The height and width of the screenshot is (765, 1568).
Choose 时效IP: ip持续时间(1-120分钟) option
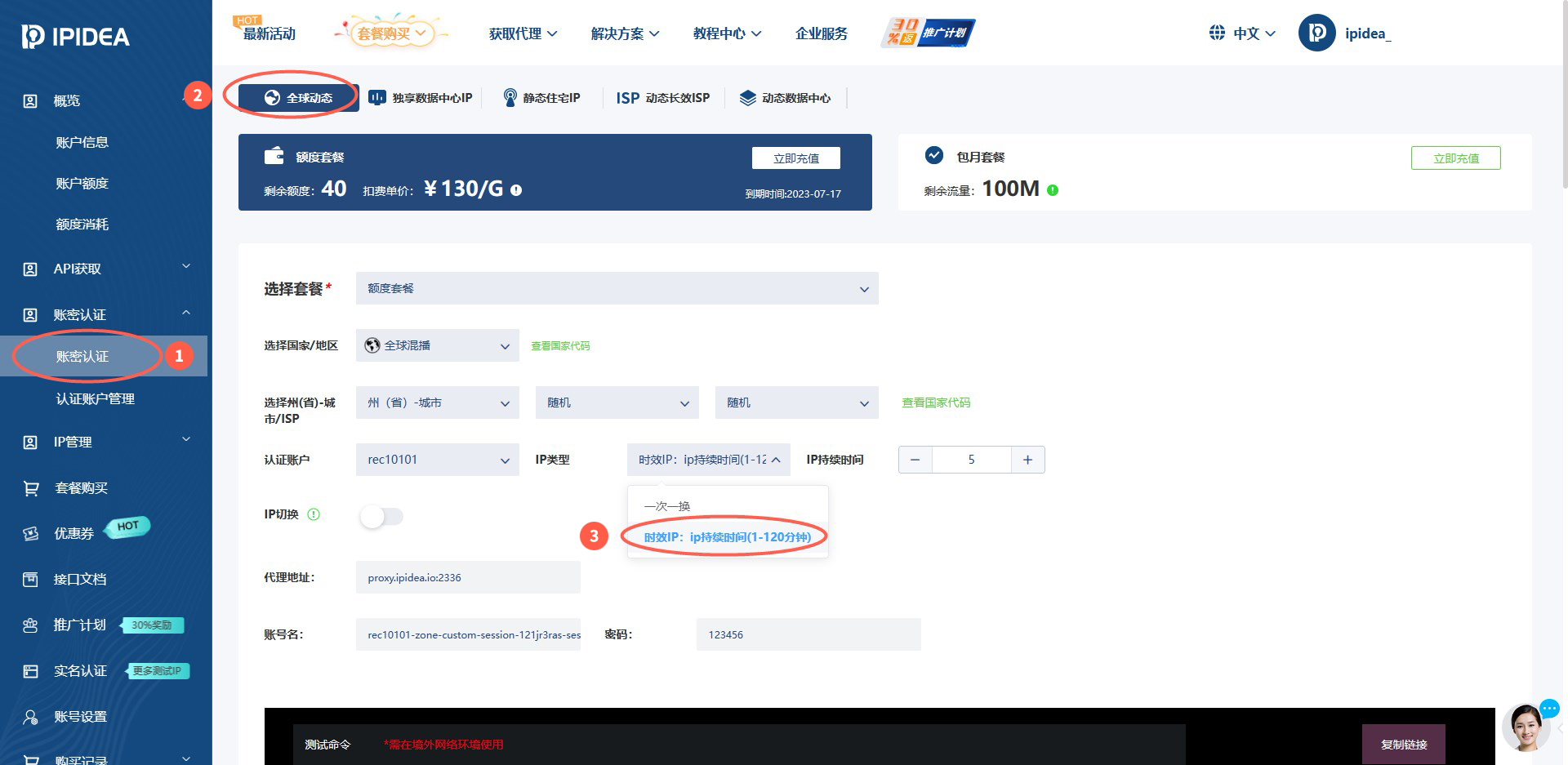point(728,537)
